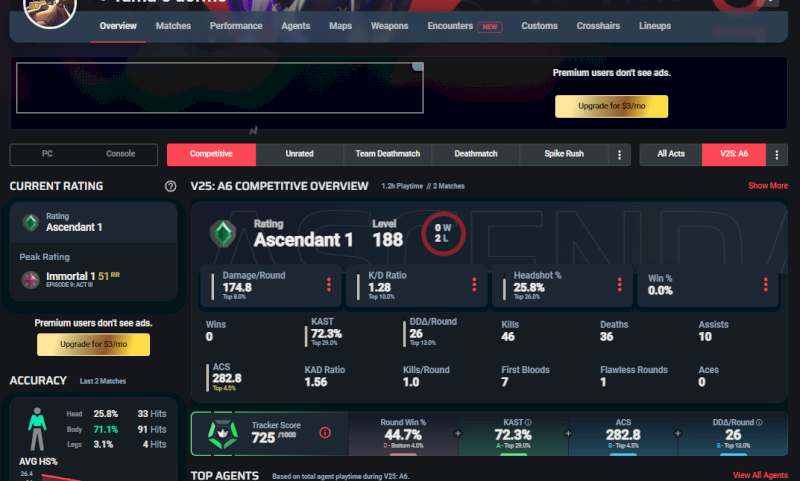Open the Encounters NEW tab
This screenshot has width=800, height=481.
[x=465, y=26]
